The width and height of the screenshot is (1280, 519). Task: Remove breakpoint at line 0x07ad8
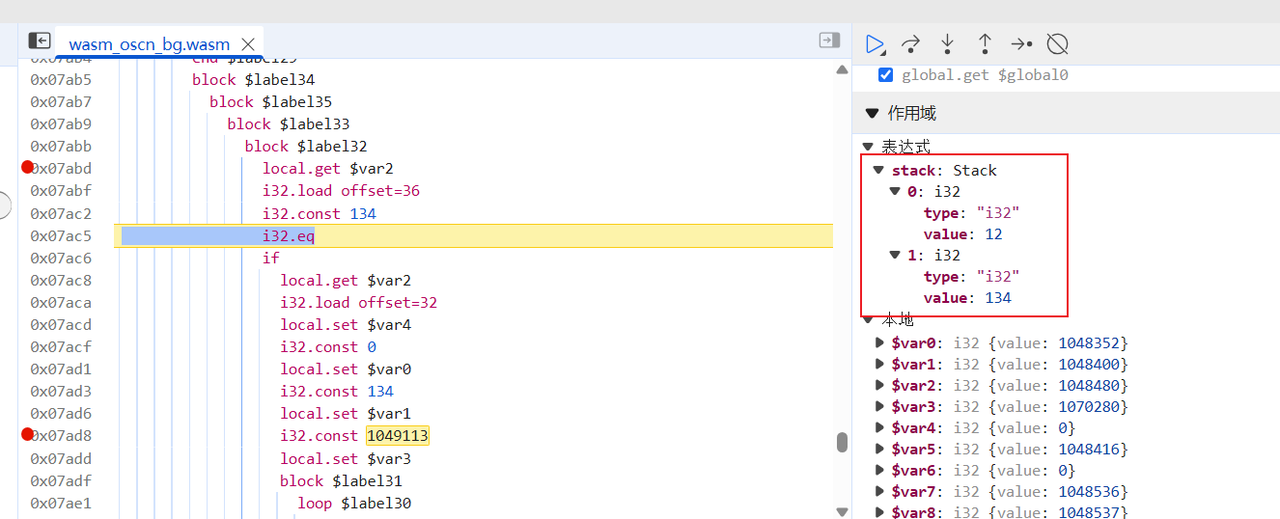[27, 435]
